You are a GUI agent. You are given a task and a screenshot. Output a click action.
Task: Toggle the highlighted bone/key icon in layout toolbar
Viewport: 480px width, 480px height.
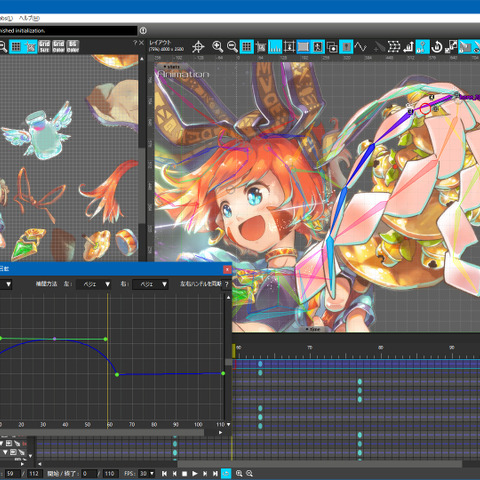coord(422,47)
